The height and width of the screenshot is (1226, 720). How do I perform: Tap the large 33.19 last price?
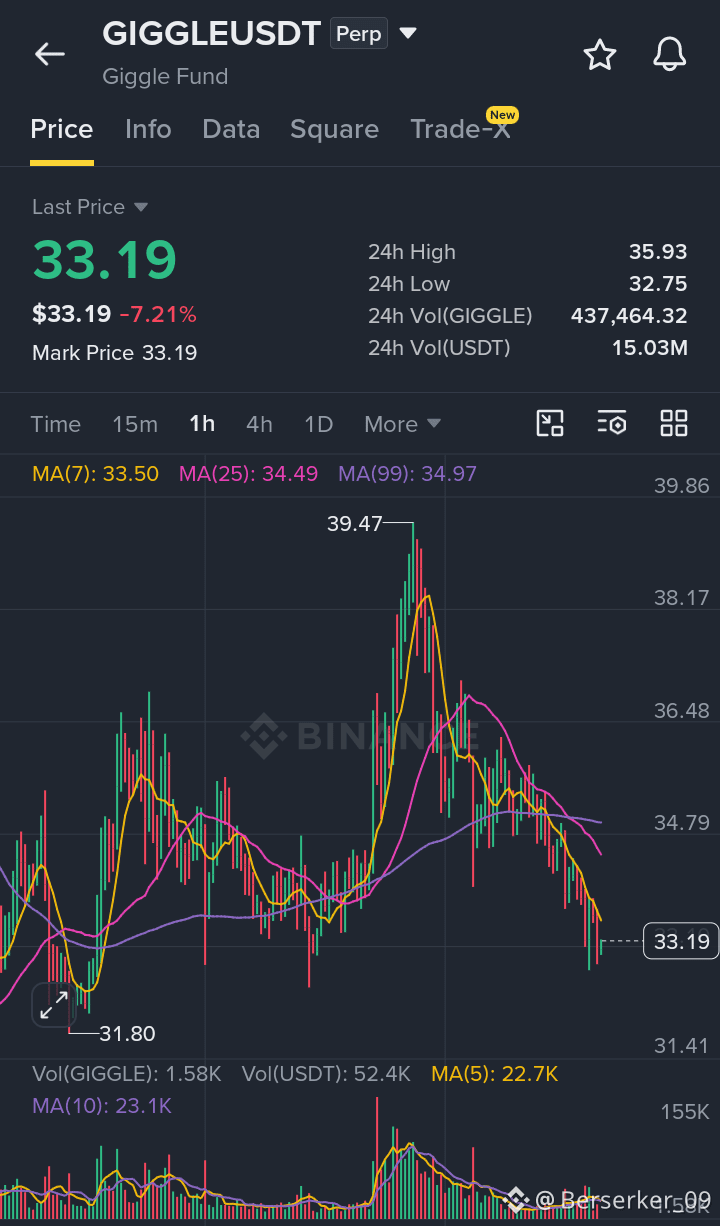click(x=105, y=259)
